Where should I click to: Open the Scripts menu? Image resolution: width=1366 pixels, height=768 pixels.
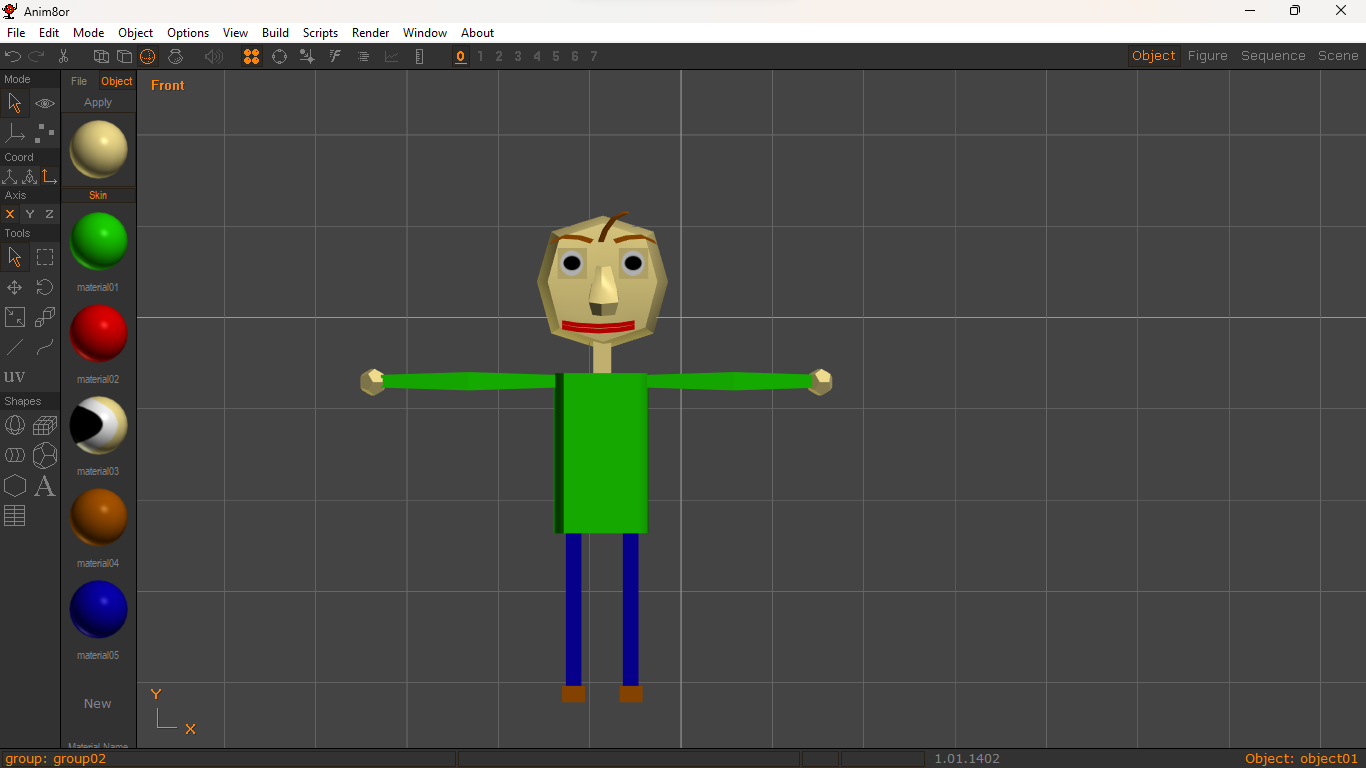coord(320,32)
